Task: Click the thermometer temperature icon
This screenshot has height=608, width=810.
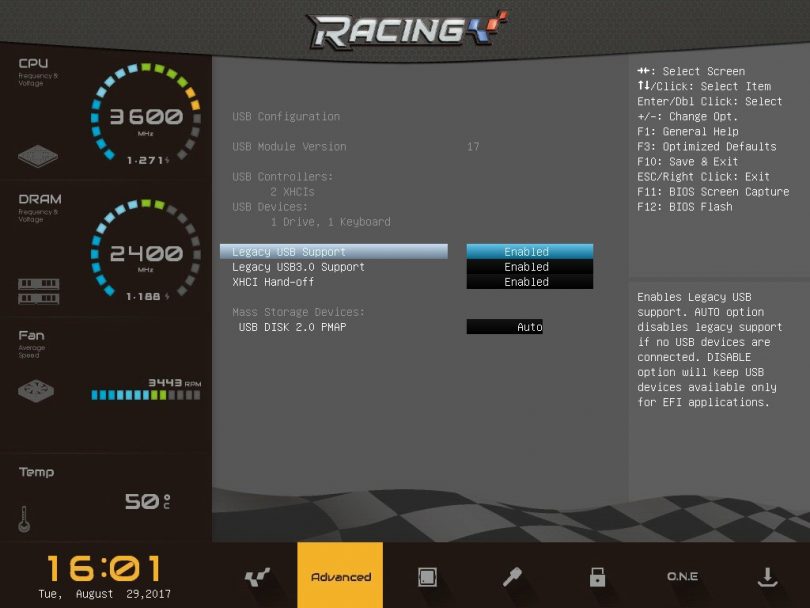Action: coord(24,519)
